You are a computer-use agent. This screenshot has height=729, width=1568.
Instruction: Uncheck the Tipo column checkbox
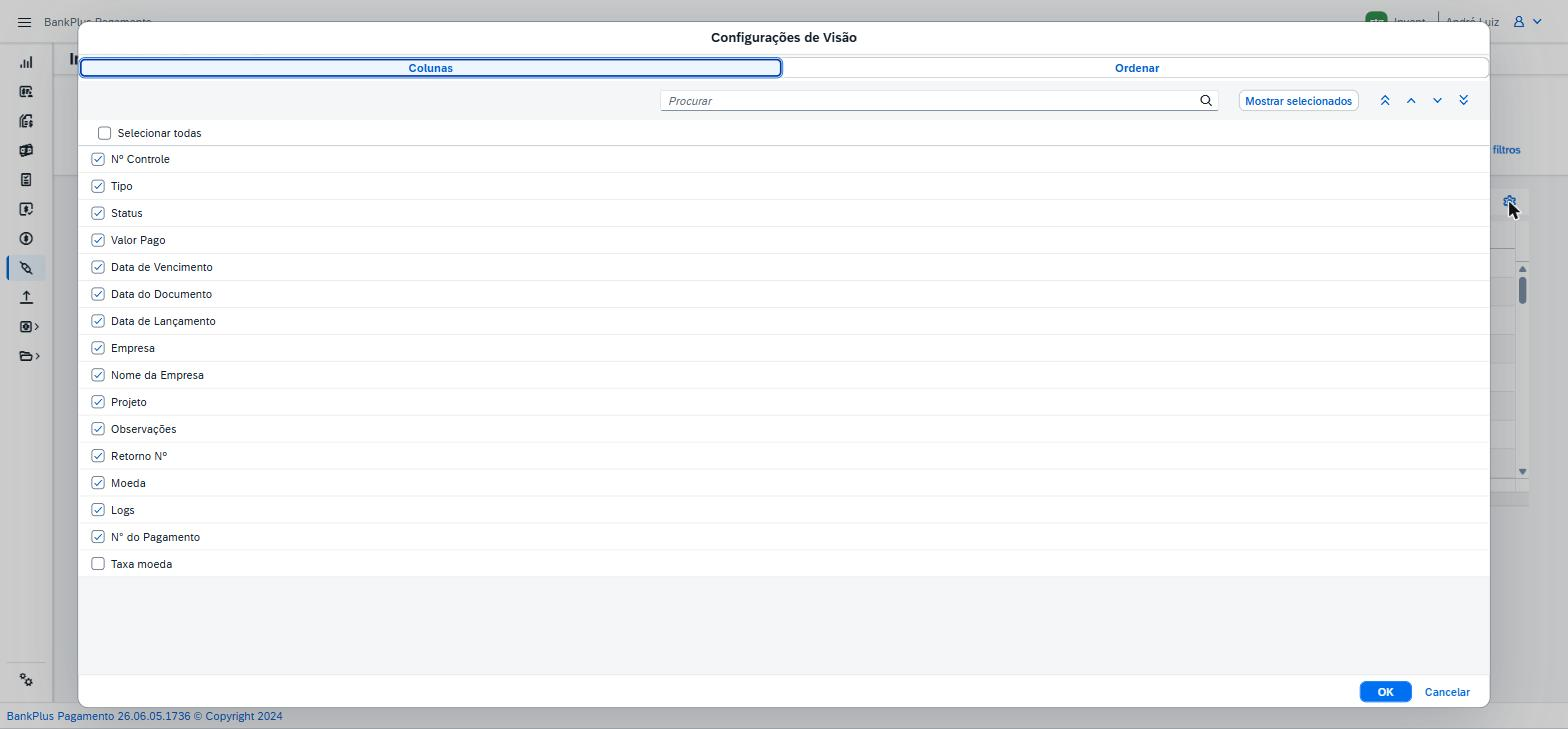click(x=98, y=186)
